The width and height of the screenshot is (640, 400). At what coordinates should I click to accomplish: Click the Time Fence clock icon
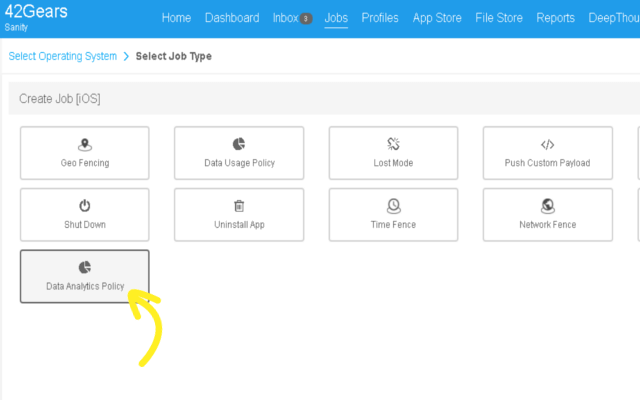pos(393,206)
